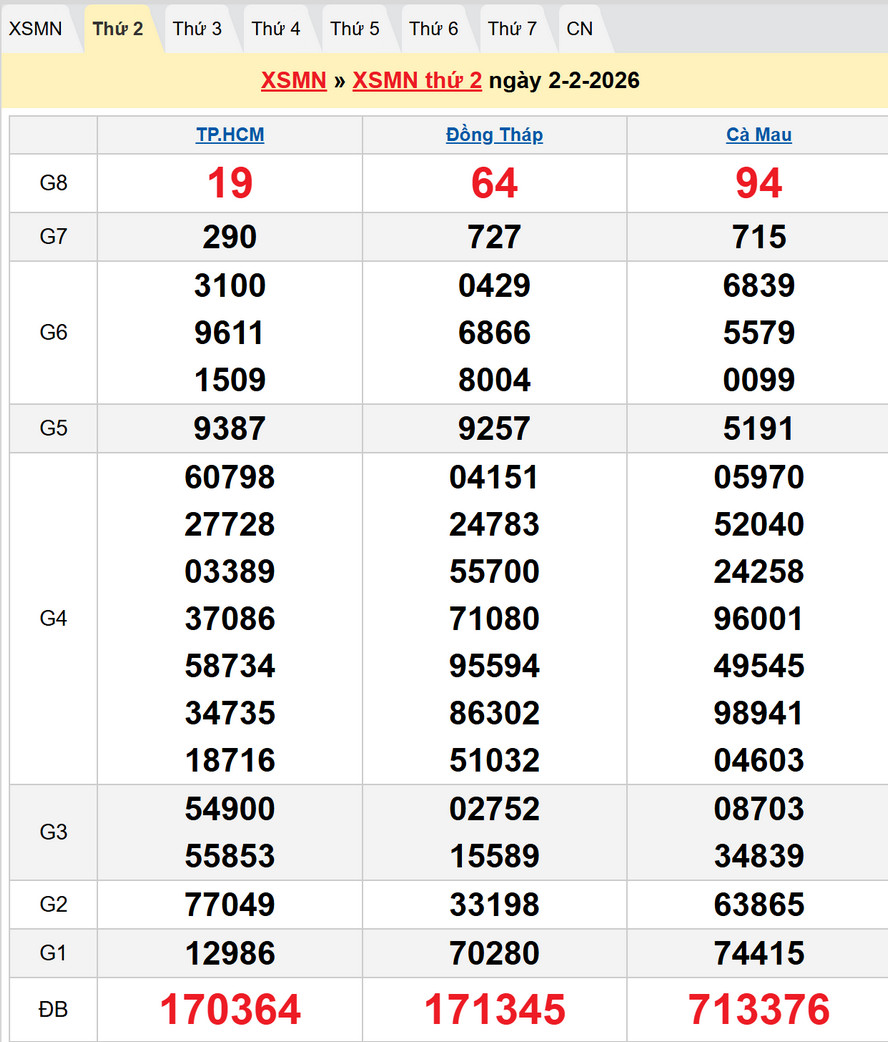Open the TP.HCM province link
This screenshot has width=888, height=1042.
coord(230,135)
